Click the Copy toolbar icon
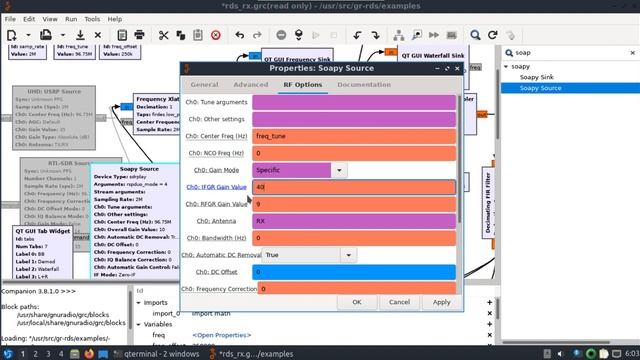This screenshot has width=640, height=360. (x=181, y=35)
